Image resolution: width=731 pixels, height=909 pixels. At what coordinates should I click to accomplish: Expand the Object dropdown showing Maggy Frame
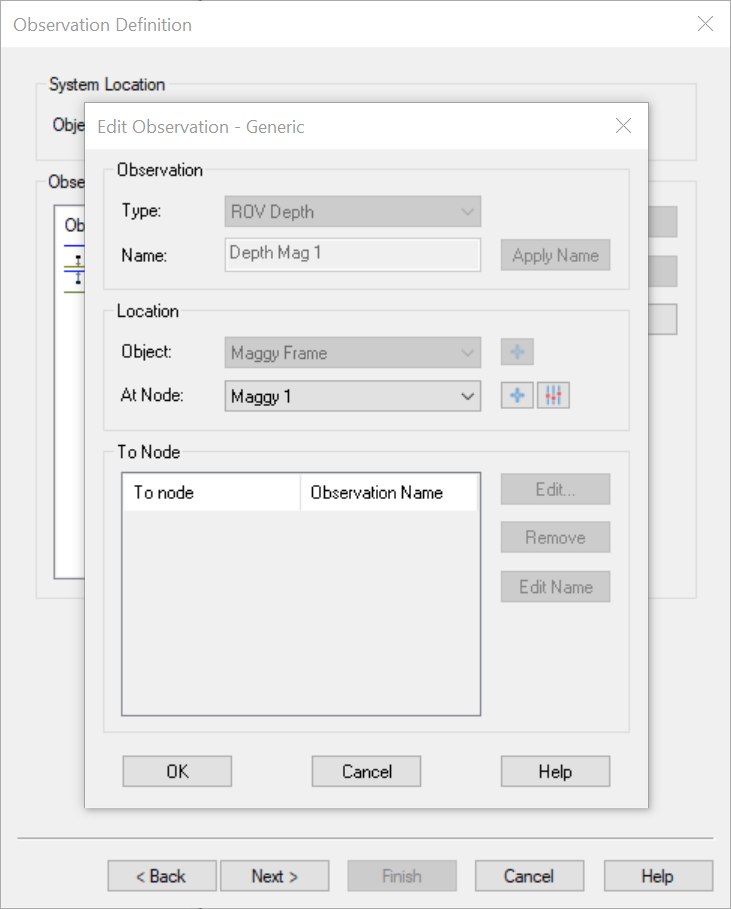click(352, 353)
